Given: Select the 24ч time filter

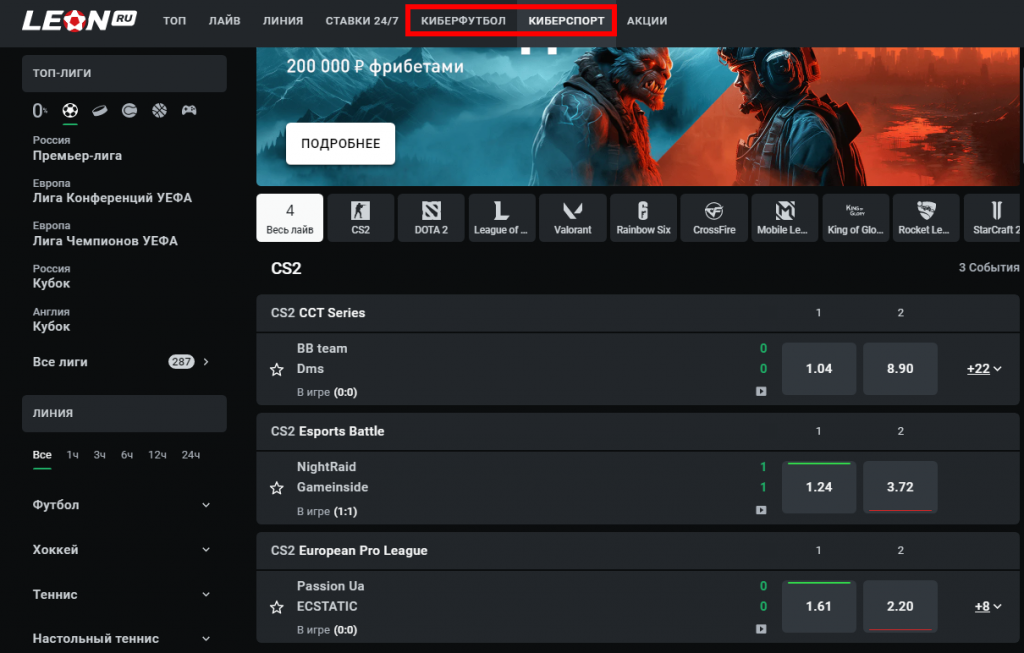Looking at the screenshot, I should click(x=191, y=455).
